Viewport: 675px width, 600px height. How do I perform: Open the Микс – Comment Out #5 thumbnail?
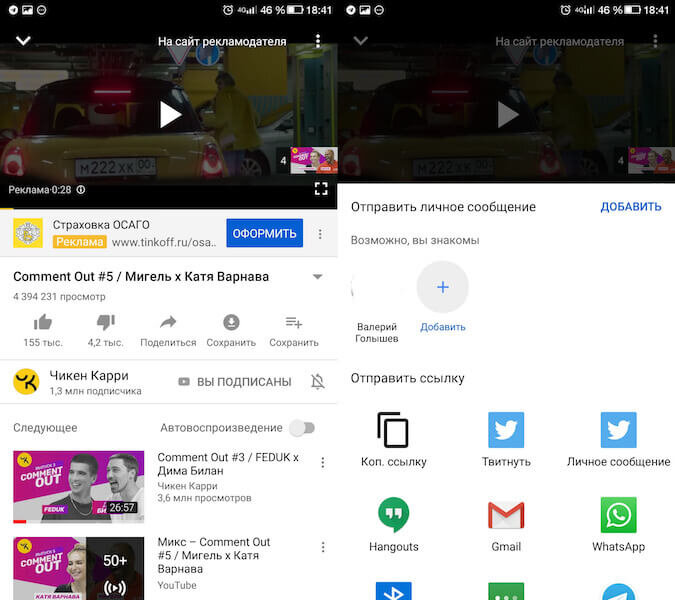point(78,568)
